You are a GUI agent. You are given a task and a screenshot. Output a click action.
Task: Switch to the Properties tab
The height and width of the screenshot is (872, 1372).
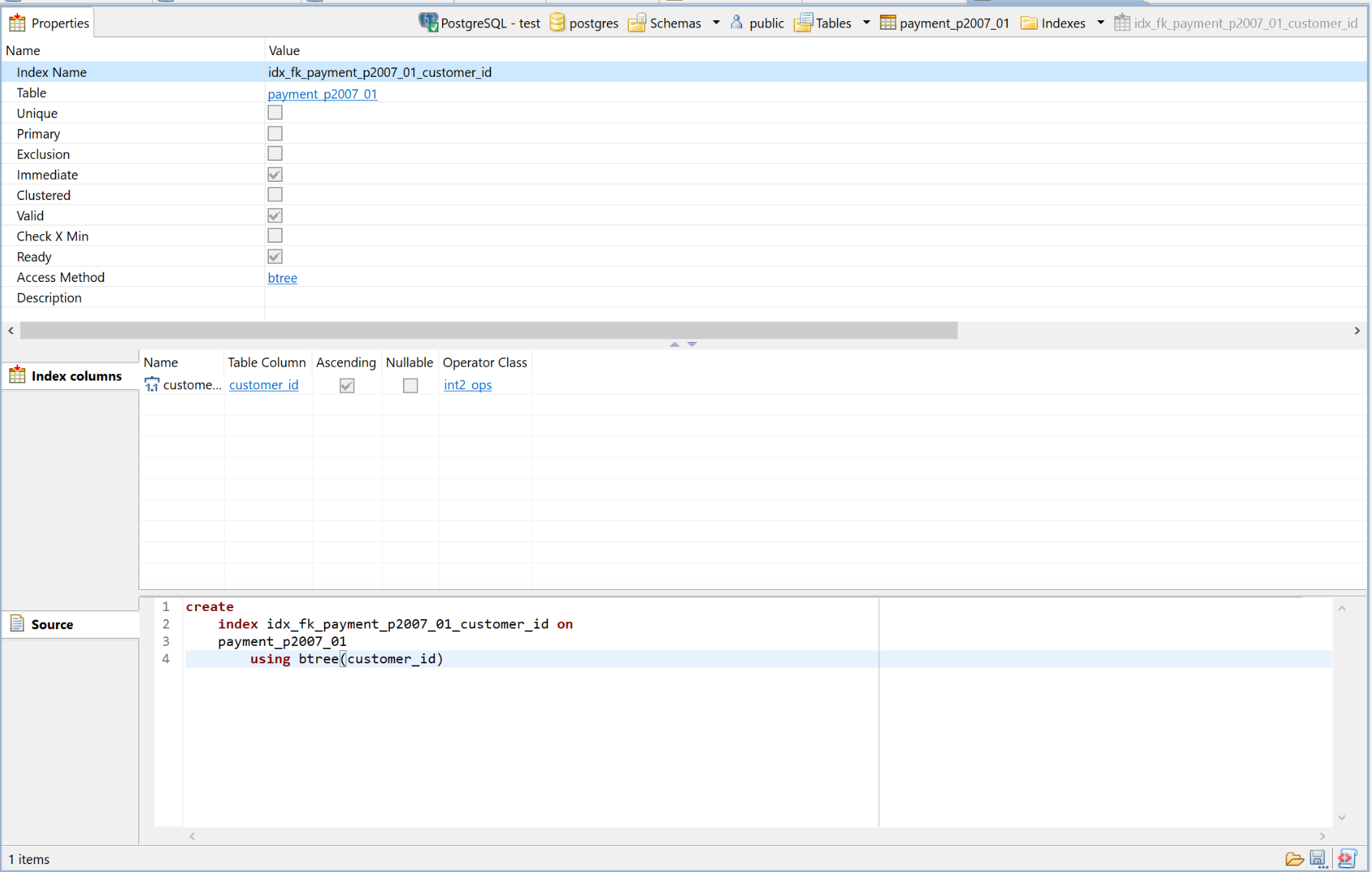[48, 22]
